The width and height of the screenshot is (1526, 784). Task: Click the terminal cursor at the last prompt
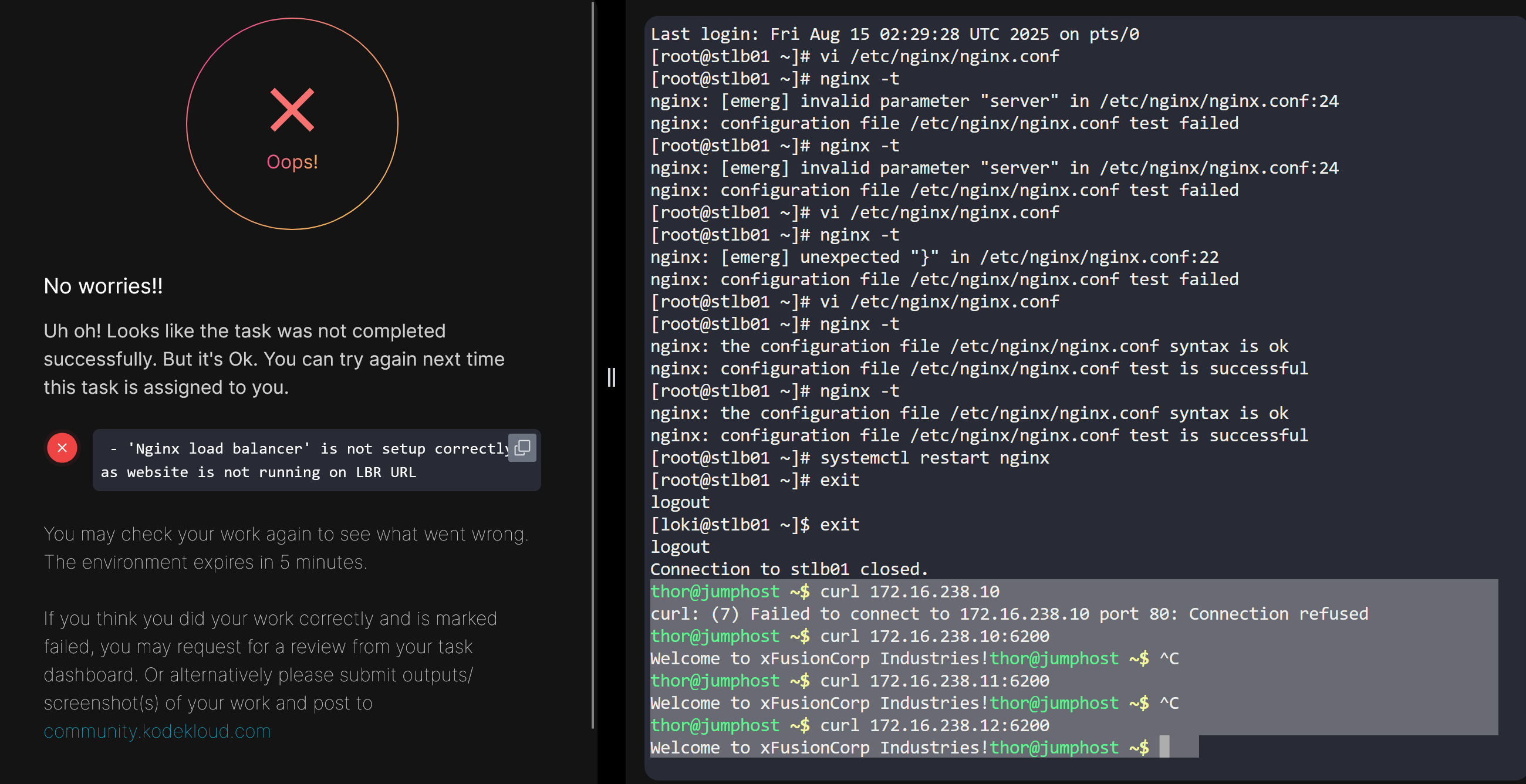[1164, 746]
